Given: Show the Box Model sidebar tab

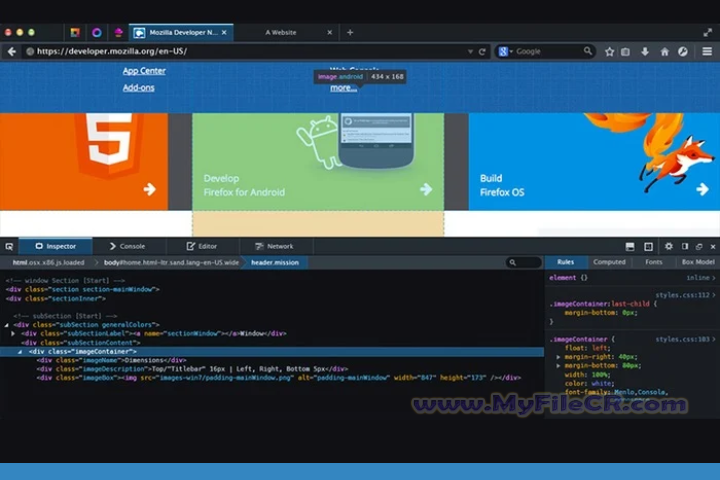Looking at the screenshot, I should pyautogui.click(x=698, y=262).
